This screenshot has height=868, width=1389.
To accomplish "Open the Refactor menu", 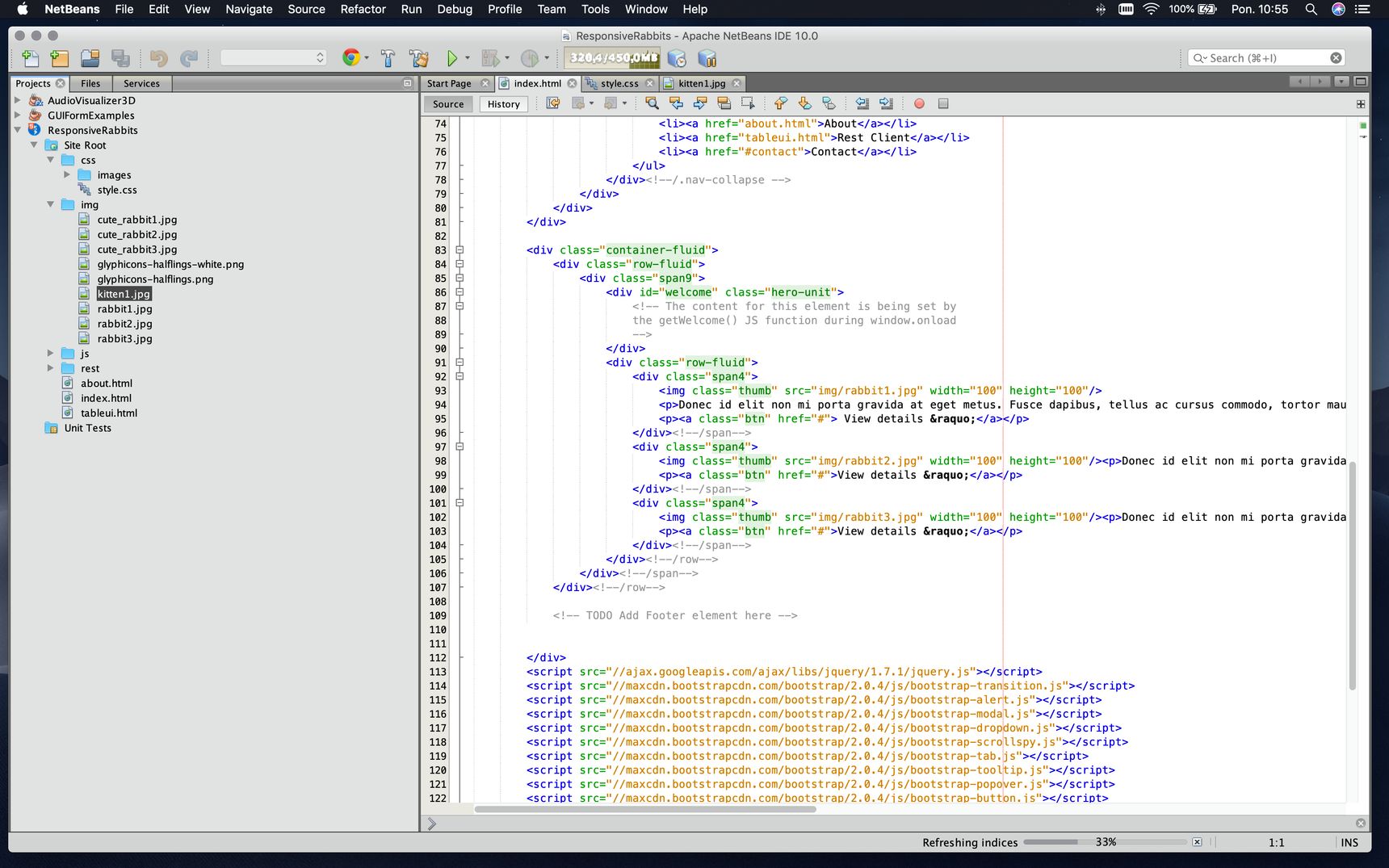I will pos(363,10).
